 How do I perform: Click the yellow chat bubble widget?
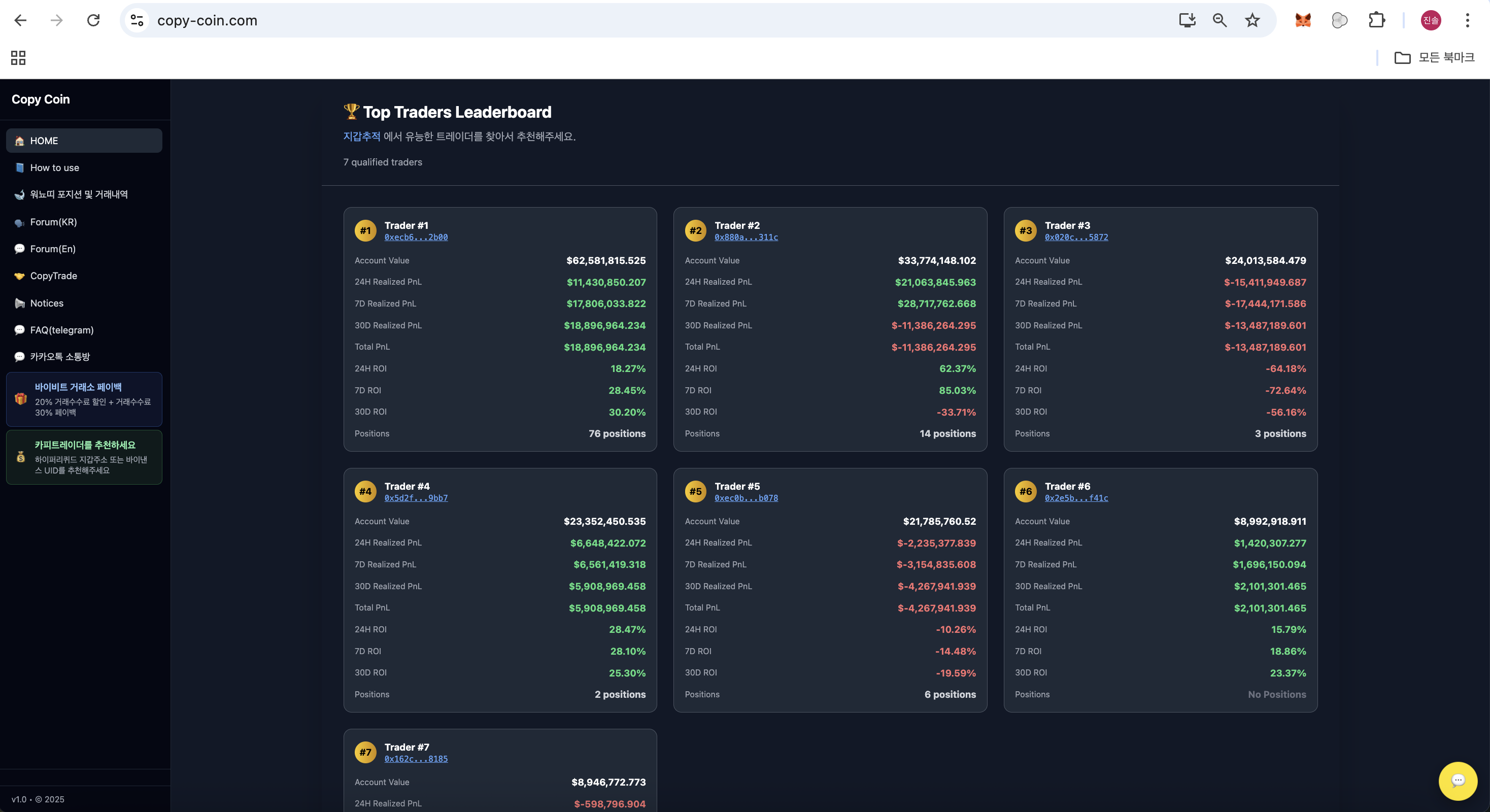1457,780
